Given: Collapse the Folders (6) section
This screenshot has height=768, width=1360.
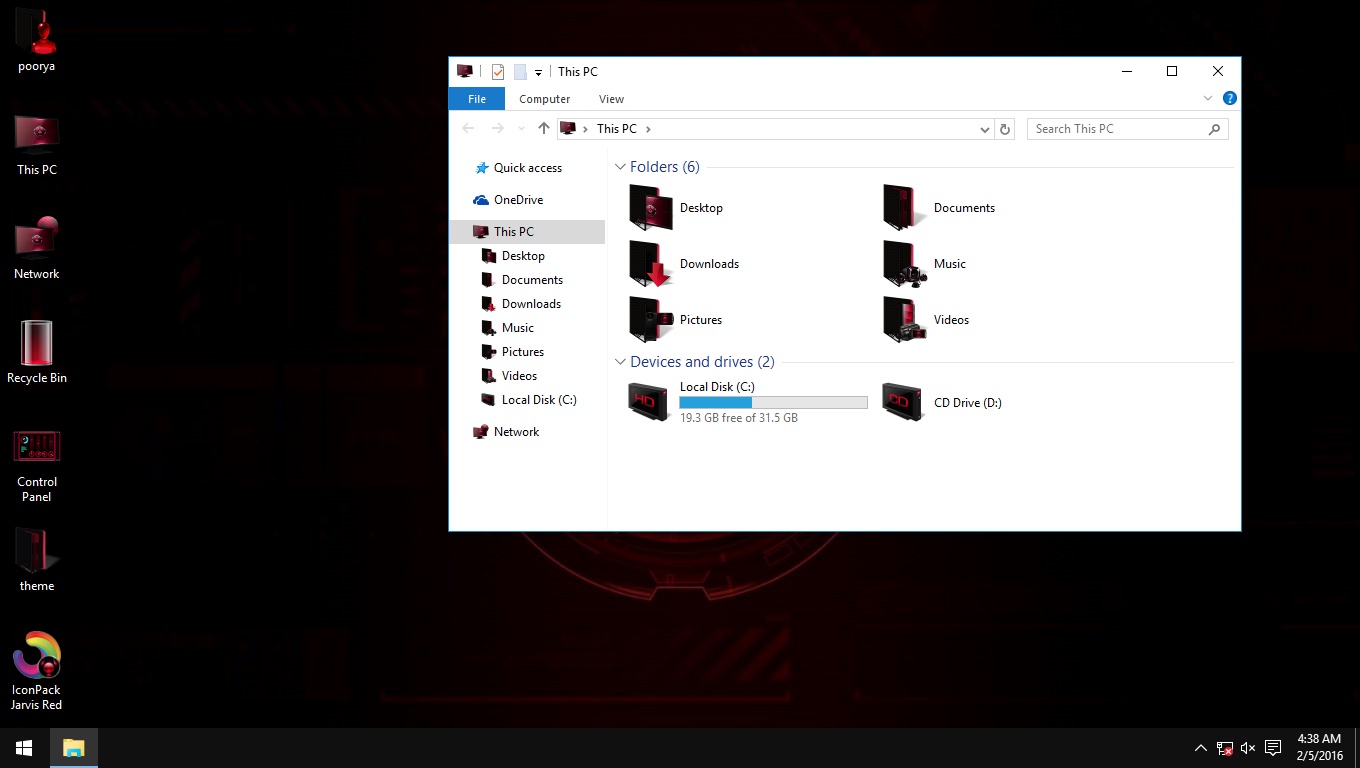Looking at the screenshot, I should click(x=620, y=167).
